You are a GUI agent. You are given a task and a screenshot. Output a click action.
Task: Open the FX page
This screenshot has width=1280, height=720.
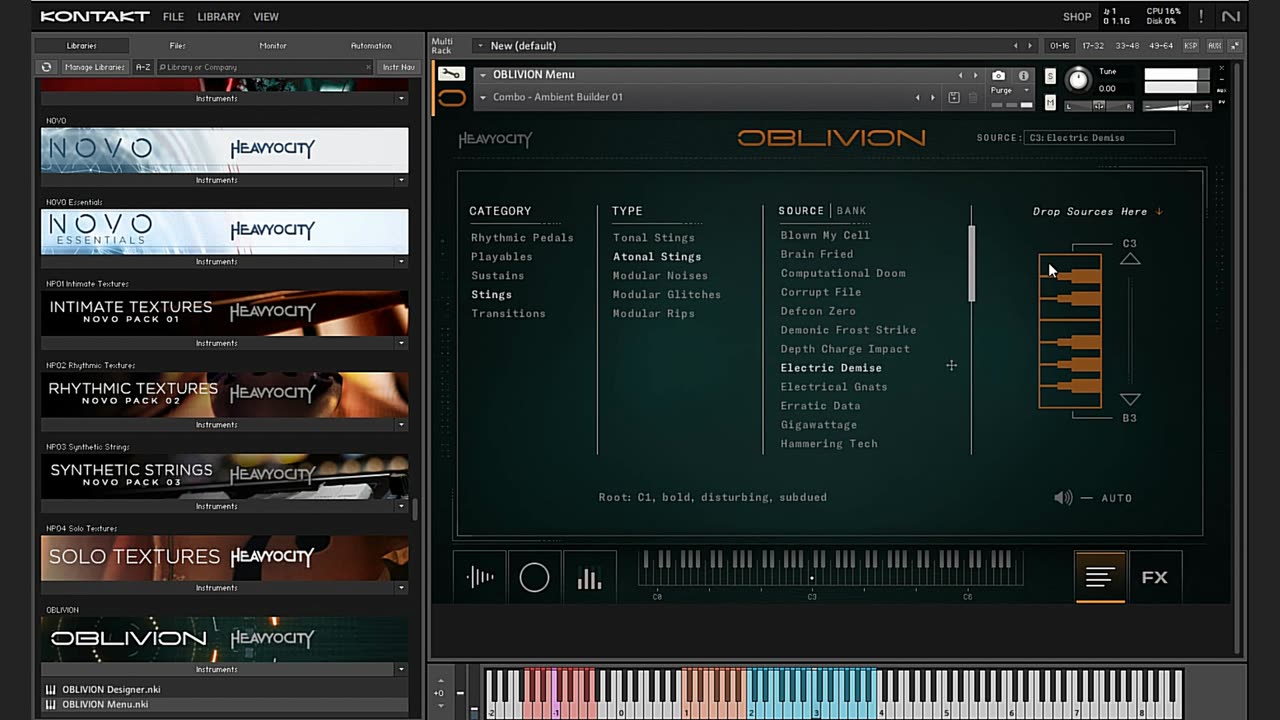click(1155, 577)
